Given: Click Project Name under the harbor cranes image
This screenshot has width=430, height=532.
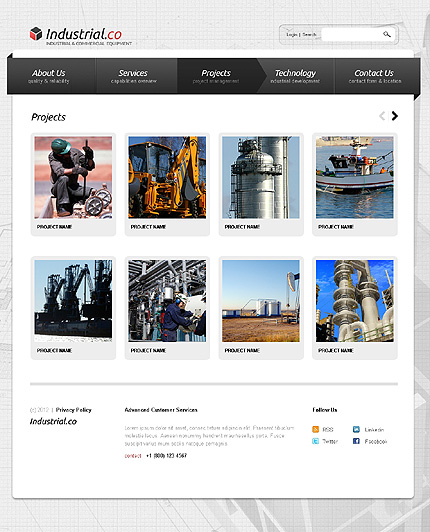Looking at the screenshot, I should (x=54, y=350).
